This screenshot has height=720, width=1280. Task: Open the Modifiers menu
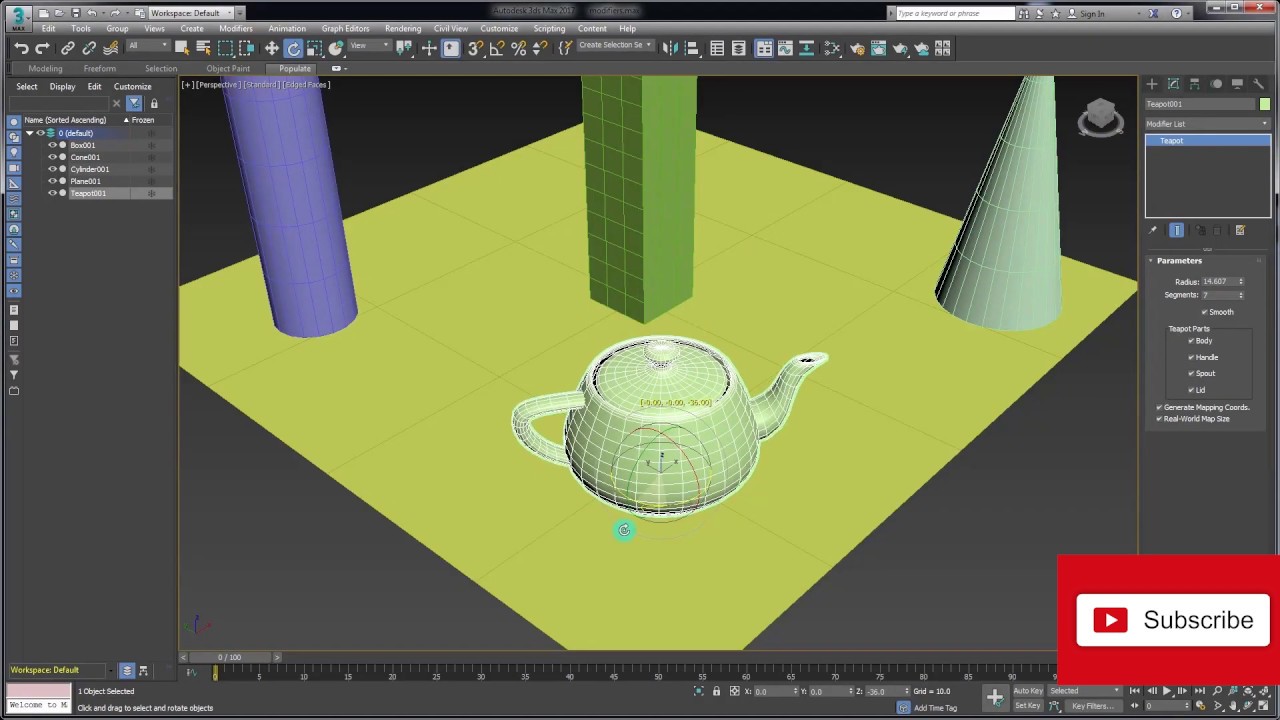tap(236, 29)
